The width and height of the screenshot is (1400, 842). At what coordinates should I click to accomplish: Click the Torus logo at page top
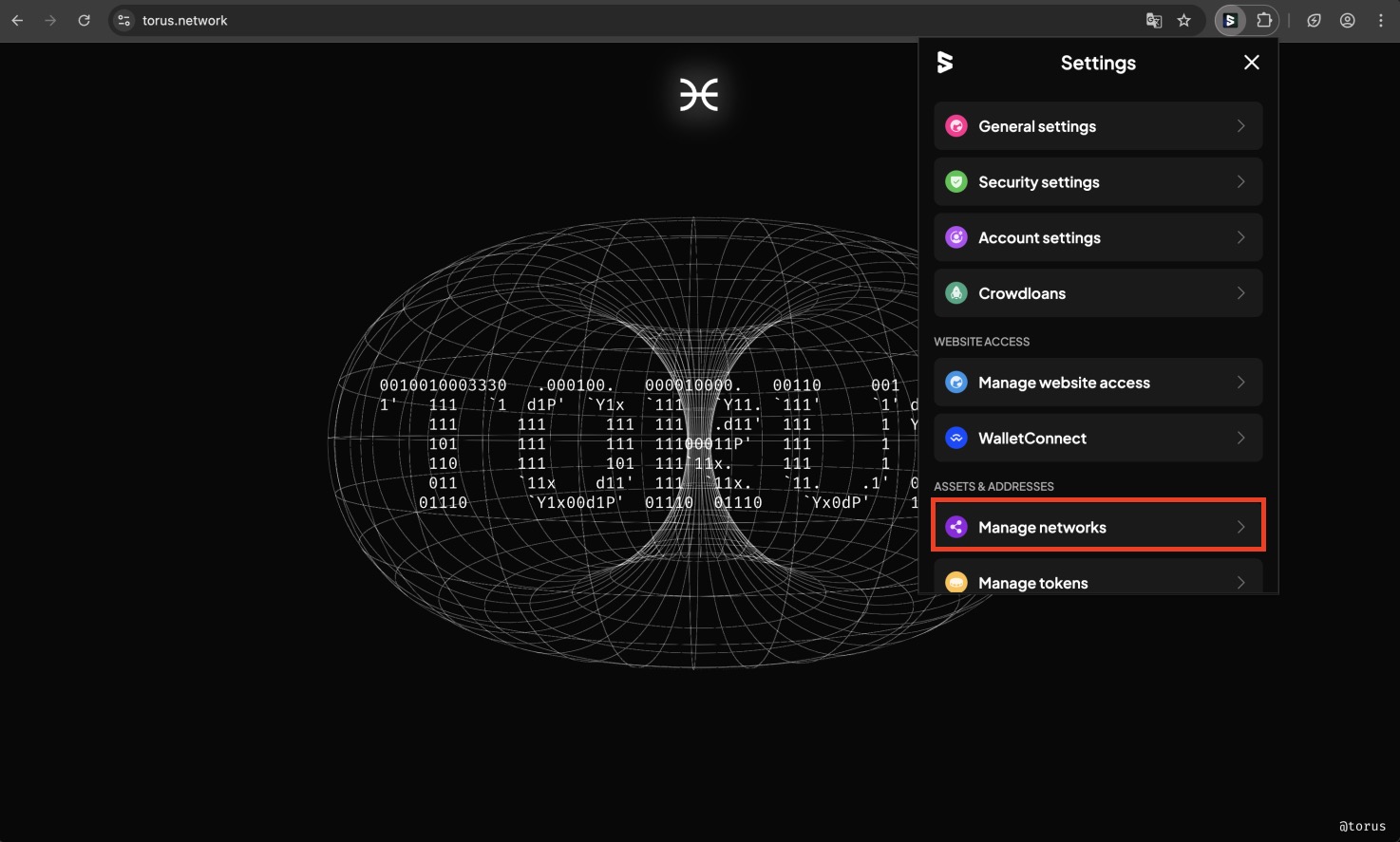[699, 95]
